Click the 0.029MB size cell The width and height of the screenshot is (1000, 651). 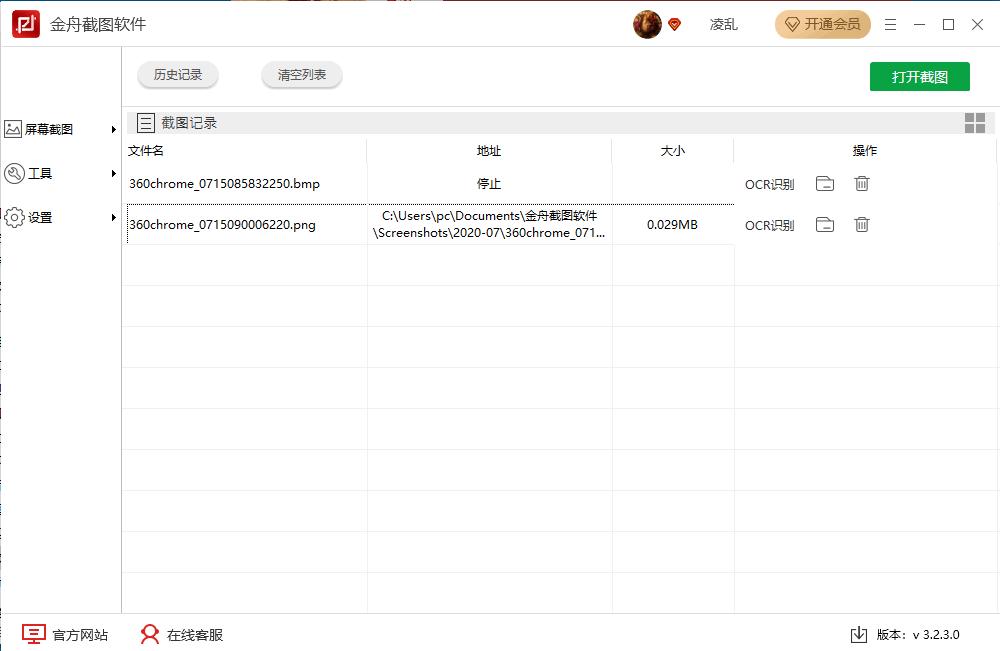point(672,224)
